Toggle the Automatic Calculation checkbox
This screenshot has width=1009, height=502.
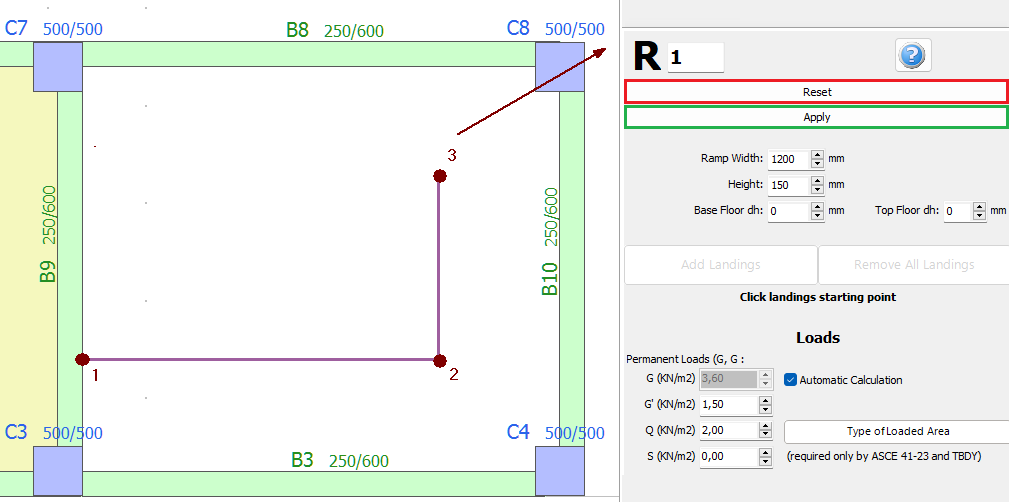(791, 380)
